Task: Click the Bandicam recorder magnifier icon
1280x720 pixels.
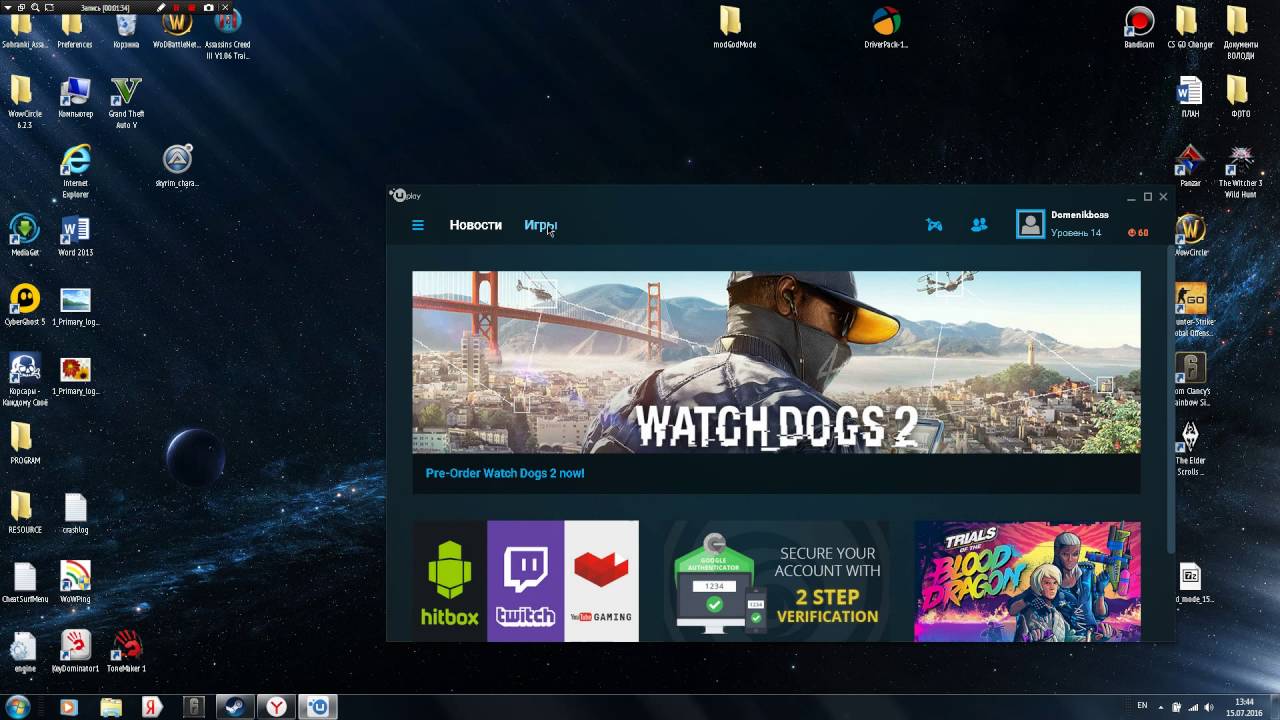Action: coord(35,8)
